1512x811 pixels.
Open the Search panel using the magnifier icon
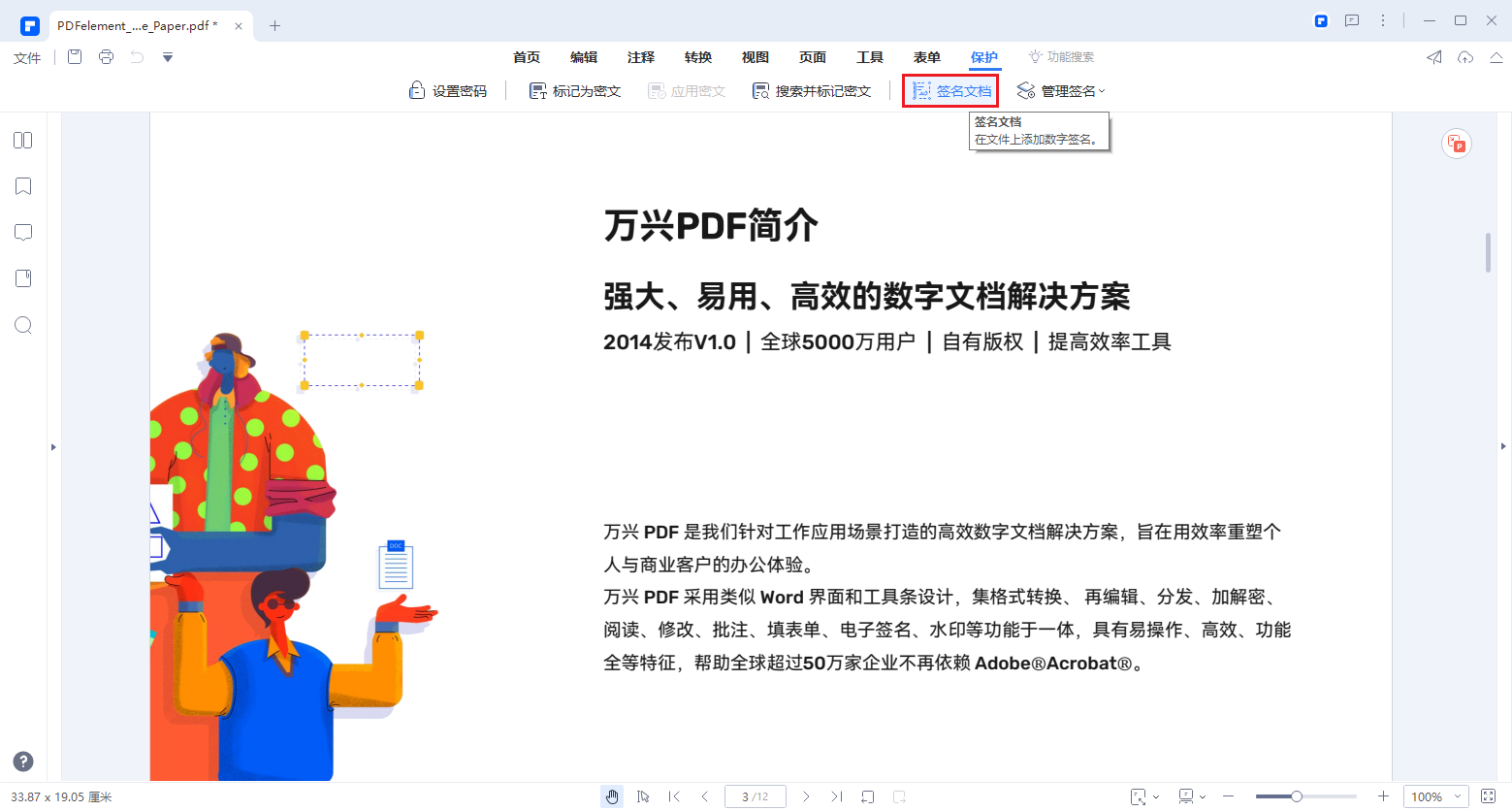22,325
